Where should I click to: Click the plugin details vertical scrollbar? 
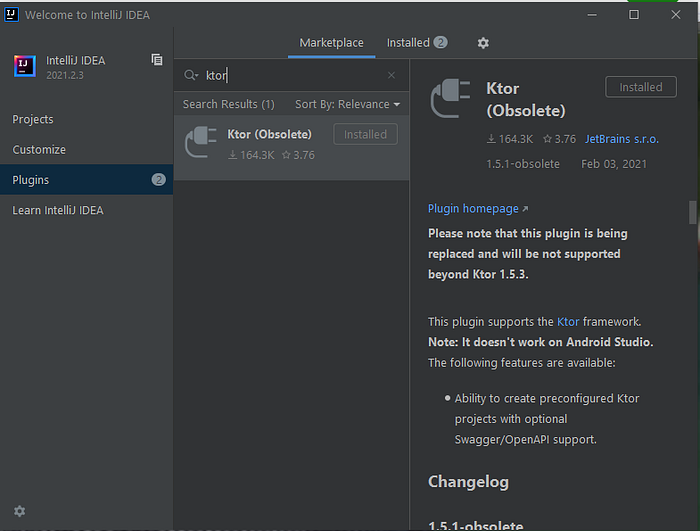[x=692, y=212]
